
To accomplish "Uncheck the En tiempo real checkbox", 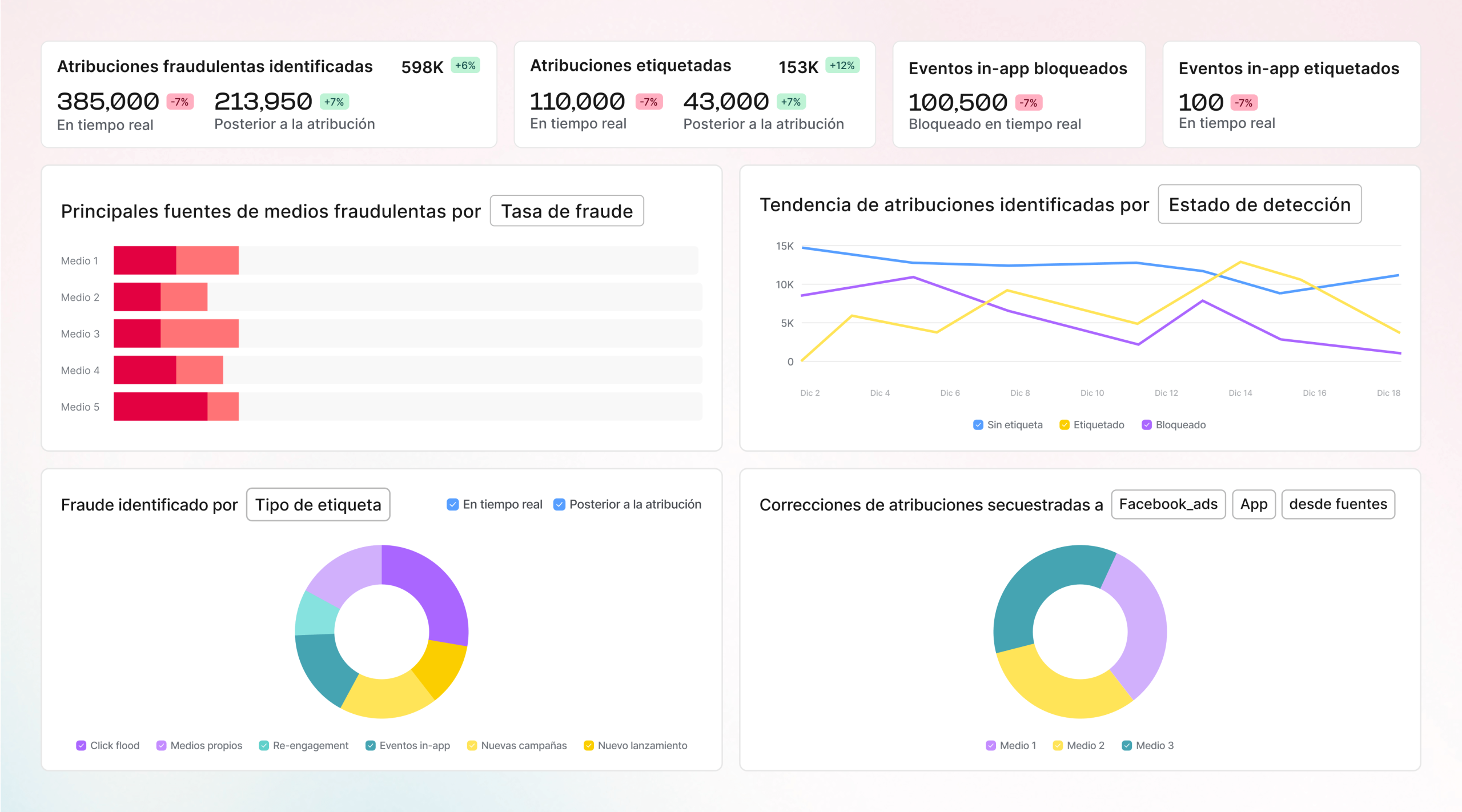I will click(x=452, y=504).
